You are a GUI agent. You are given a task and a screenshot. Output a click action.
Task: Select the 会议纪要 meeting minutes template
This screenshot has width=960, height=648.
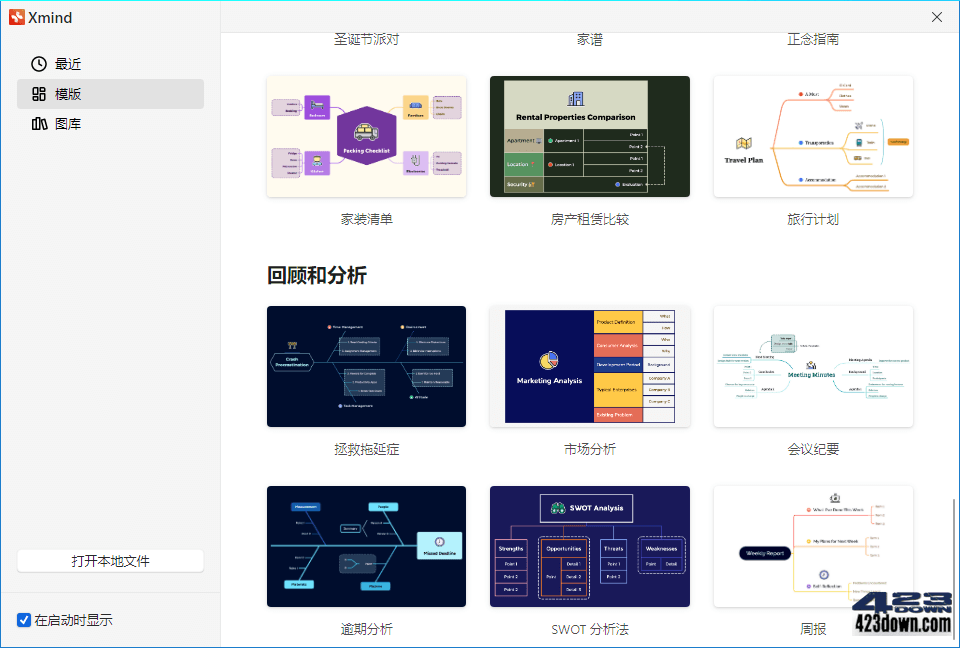point(813,366)
